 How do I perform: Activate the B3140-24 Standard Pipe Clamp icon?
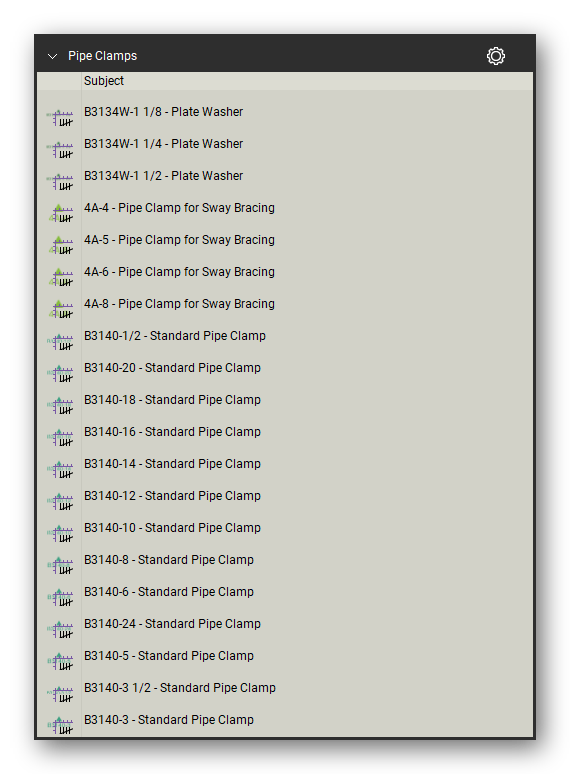[60, 629]
